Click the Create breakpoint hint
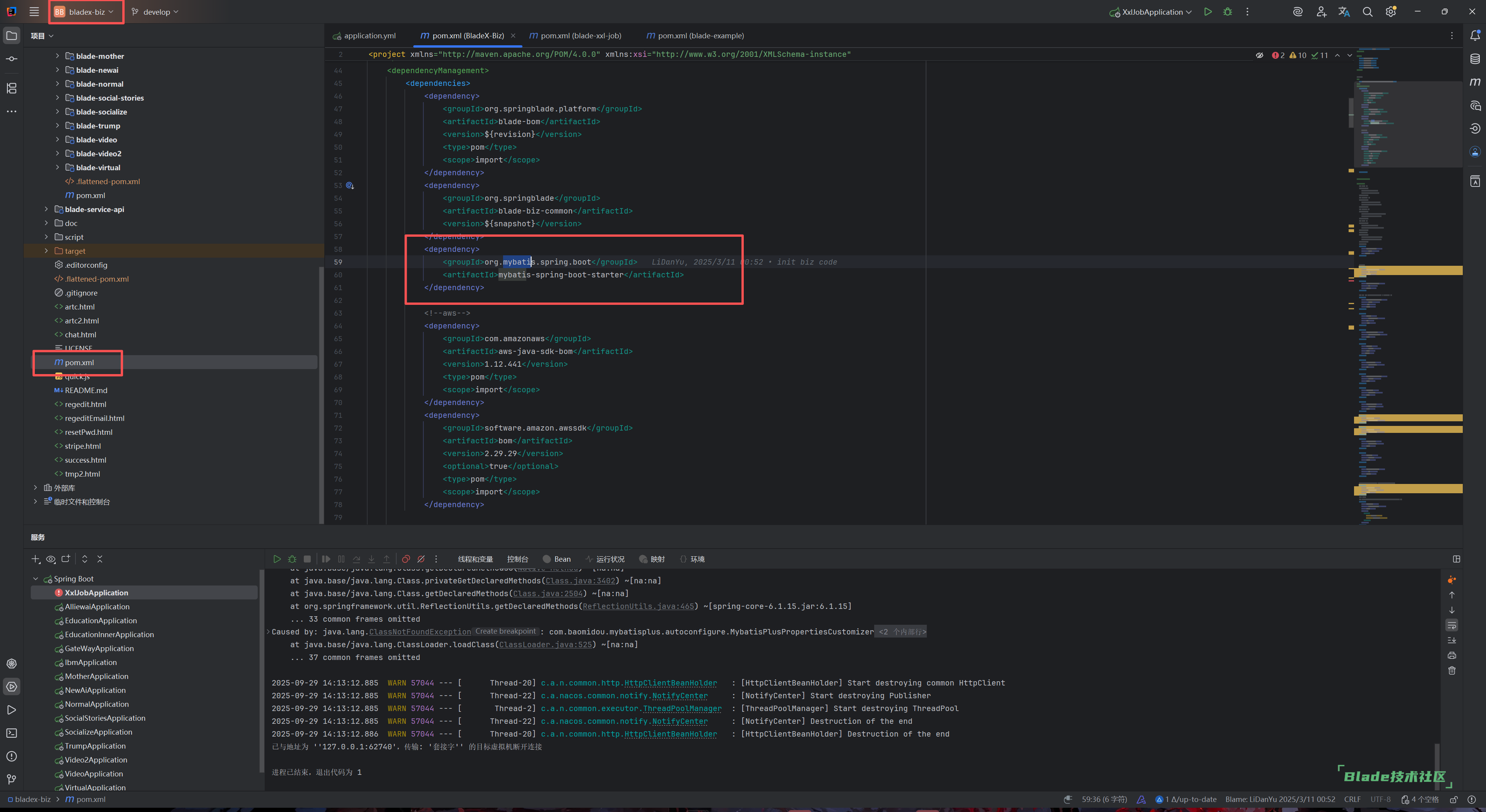The image size is (1486, 812). coord(505,631)
